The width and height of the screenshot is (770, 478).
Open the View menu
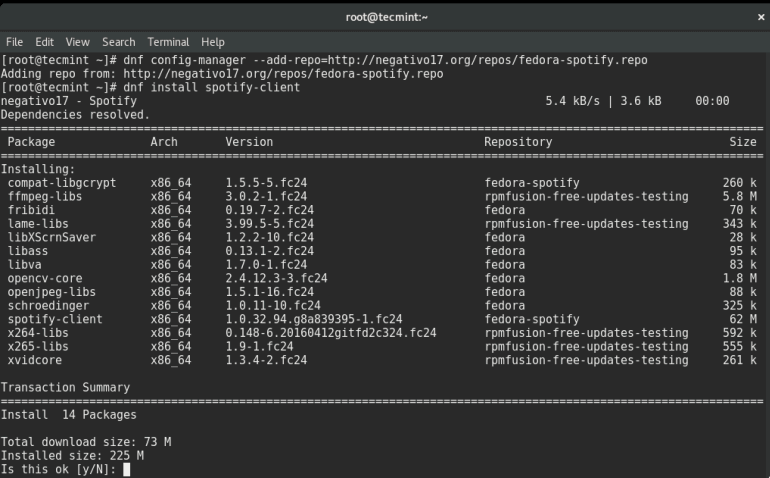tap(77, 42)
